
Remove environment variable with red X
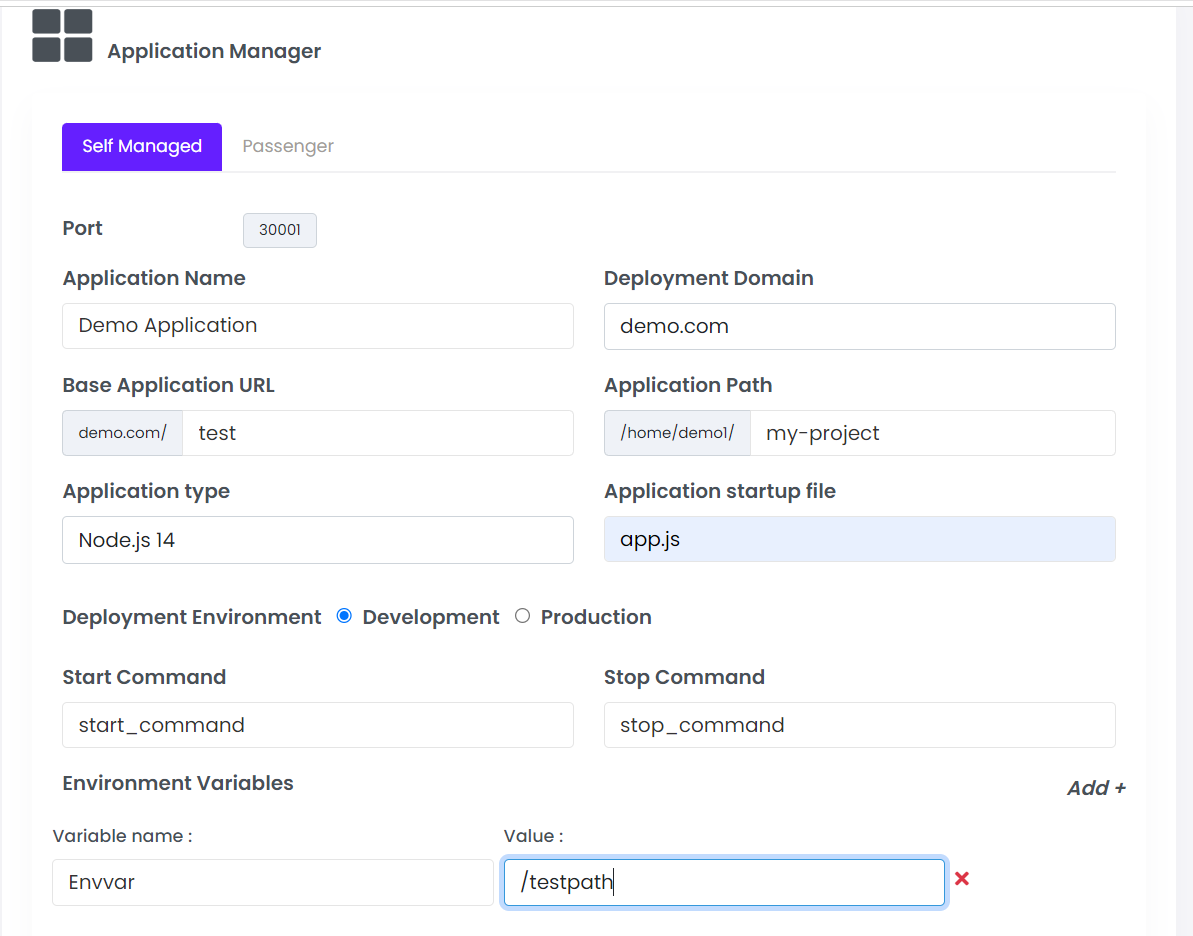pos(962,879)
